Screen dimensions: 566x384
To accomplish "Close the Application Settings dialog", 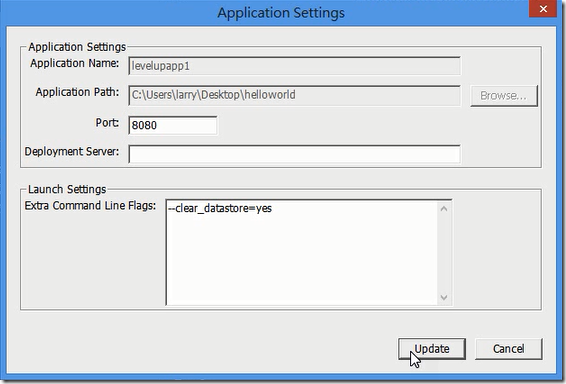I will pos(543,9).
